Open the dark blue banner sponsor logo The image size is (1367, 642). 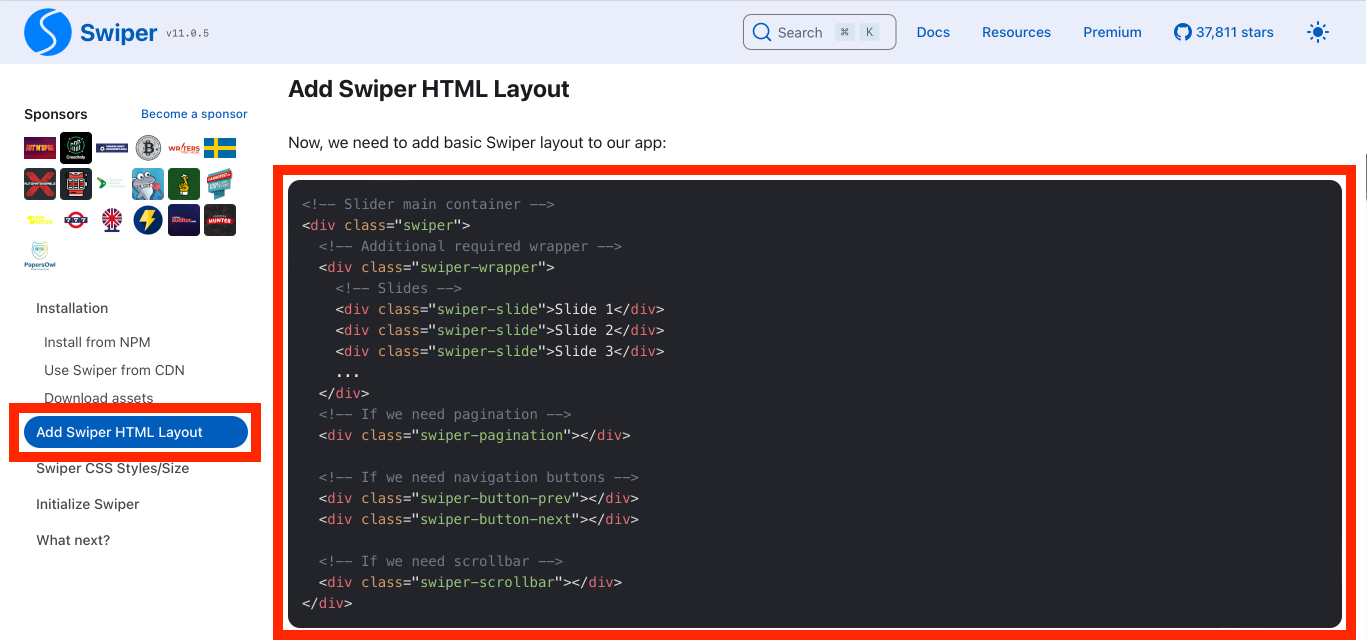tap(112, 148)
